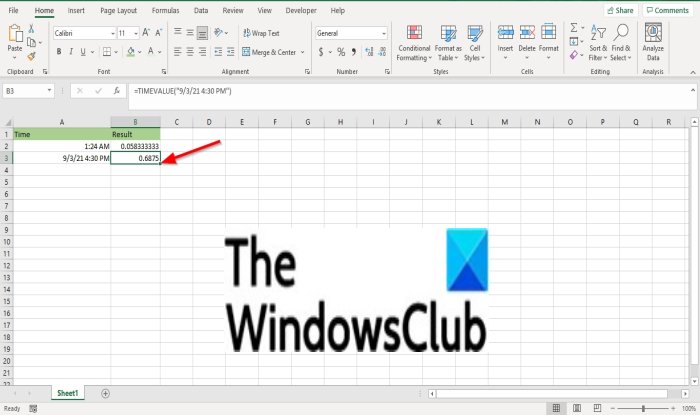Viewport: 700px width, 415px height.
Task: Click the Cut scissors icon
Action: tap(31, 29)
